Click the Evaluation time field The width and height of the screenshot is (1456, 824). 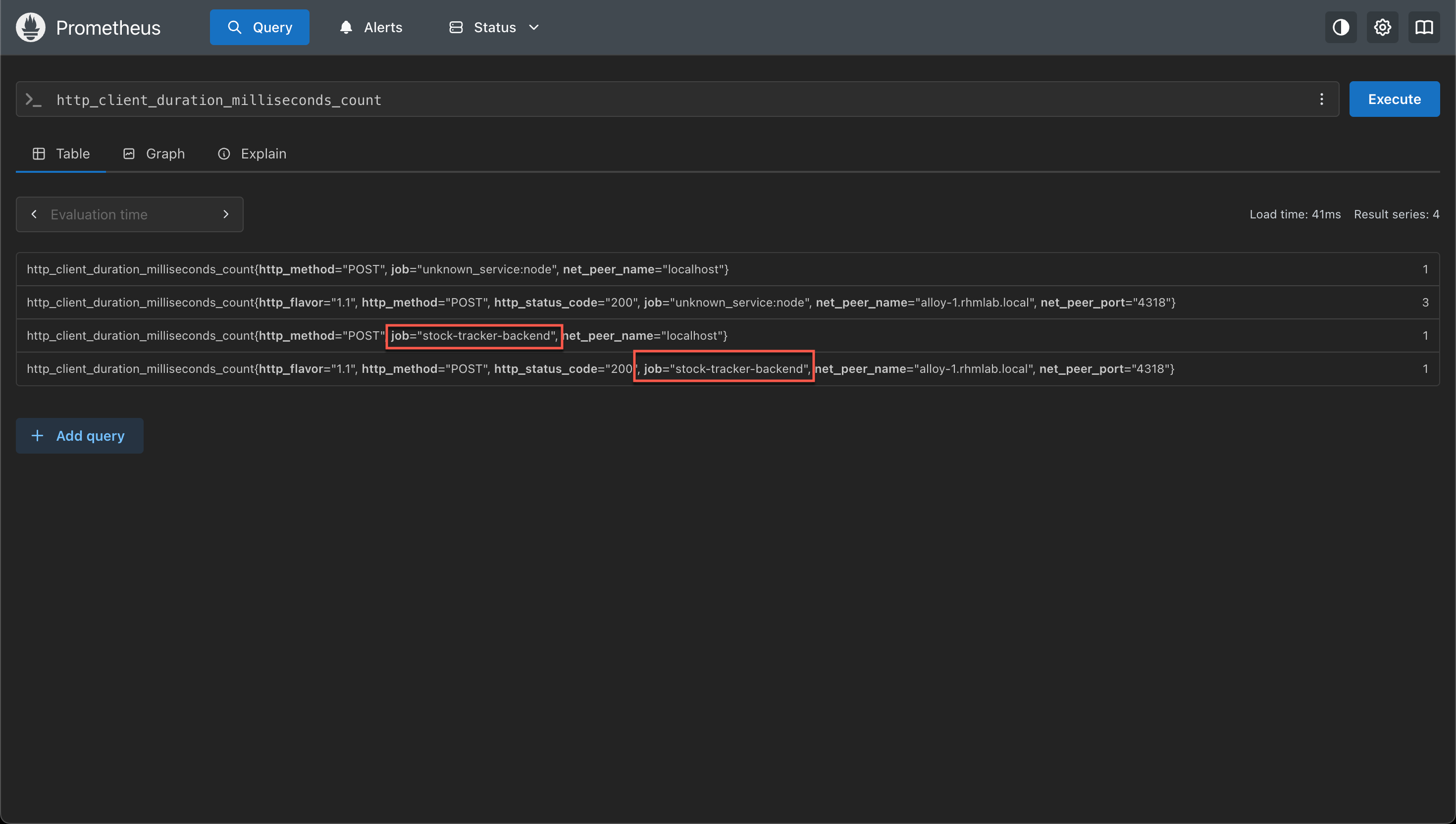tap(130, 214)
